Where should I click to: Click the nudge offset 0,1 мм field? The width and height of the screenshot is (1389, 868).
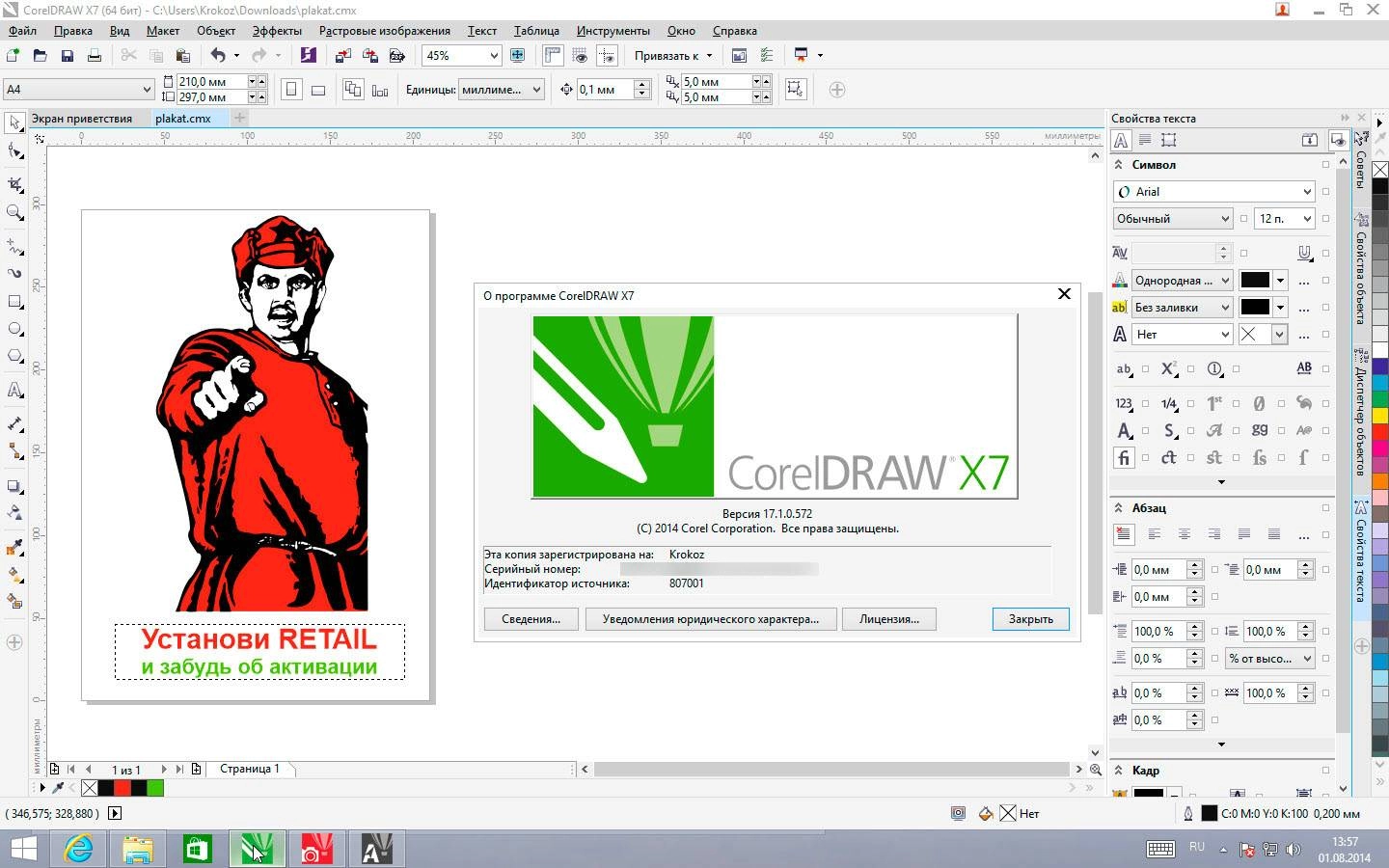pos(606,90)
